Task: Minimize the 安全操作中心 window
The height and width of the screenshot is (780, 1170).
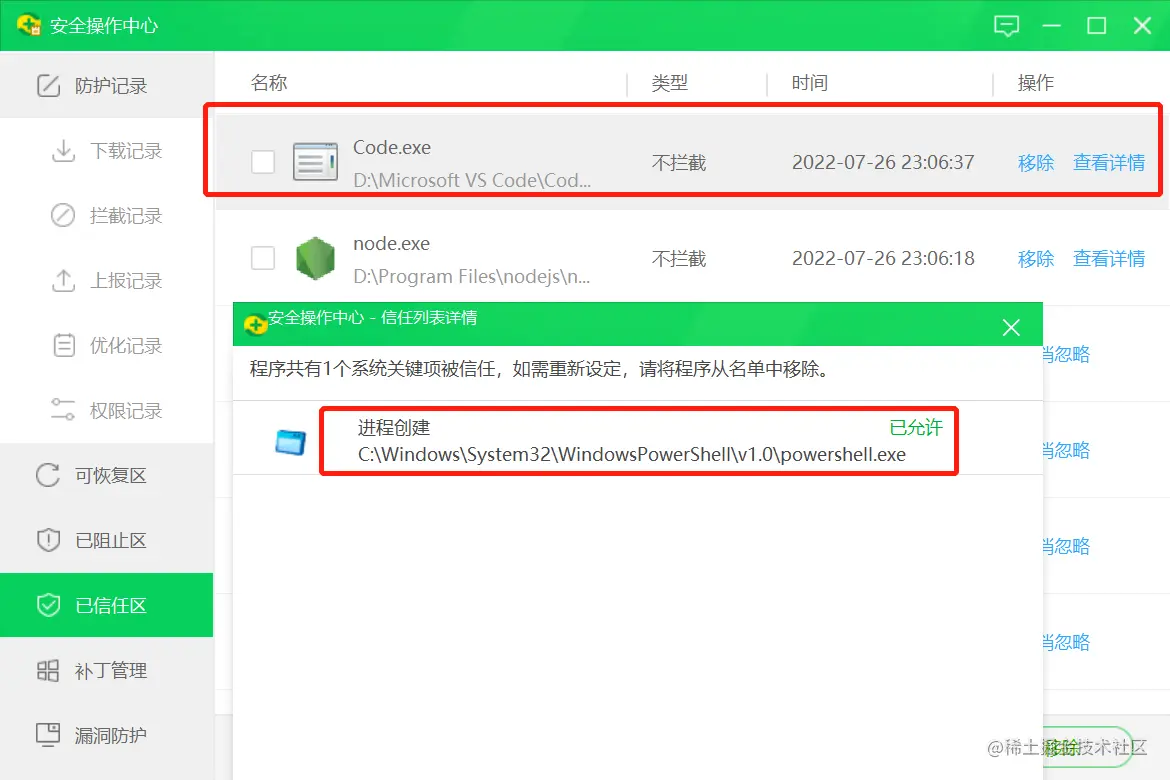Action: pyautogui.click(x=1052, y=26)
